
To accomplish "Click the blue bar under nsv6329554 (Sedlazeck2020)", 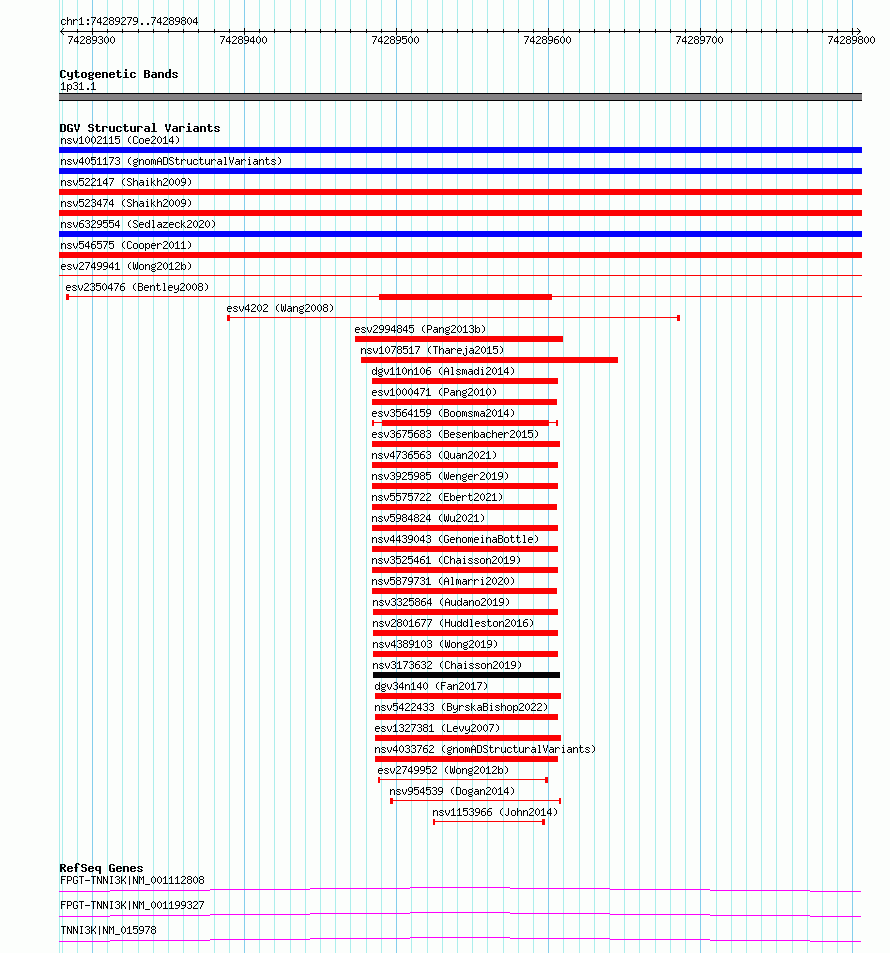I will 460,234.
